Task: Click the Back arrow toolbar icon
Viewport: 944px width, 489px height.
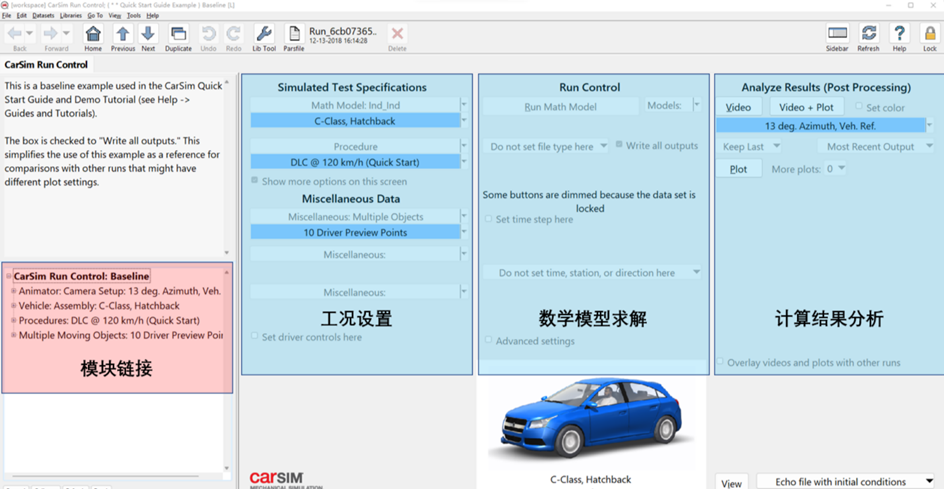Action: point(15,33)
